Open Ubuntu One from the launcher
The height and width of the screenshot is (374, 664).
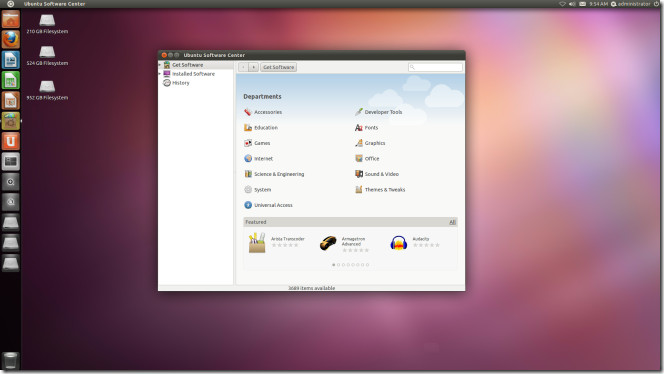pos(11,141)
